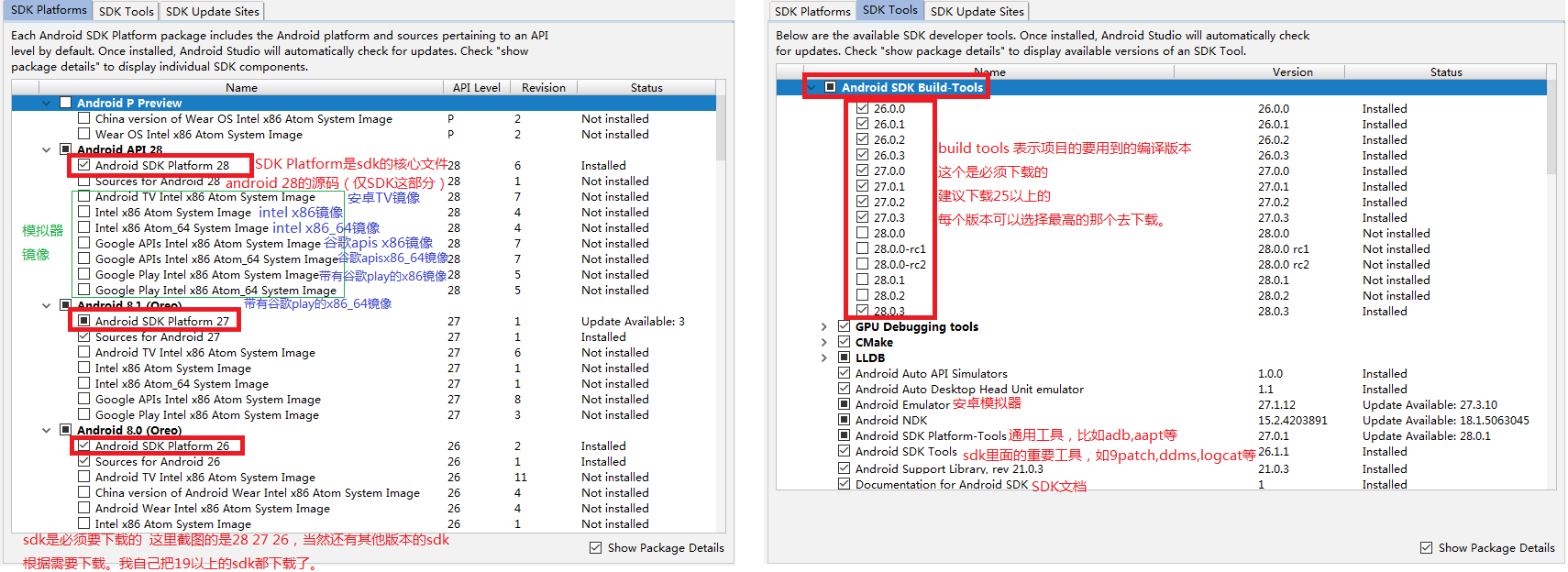Select 'Update Available: 28.0.1' status

click(1427, 435)
